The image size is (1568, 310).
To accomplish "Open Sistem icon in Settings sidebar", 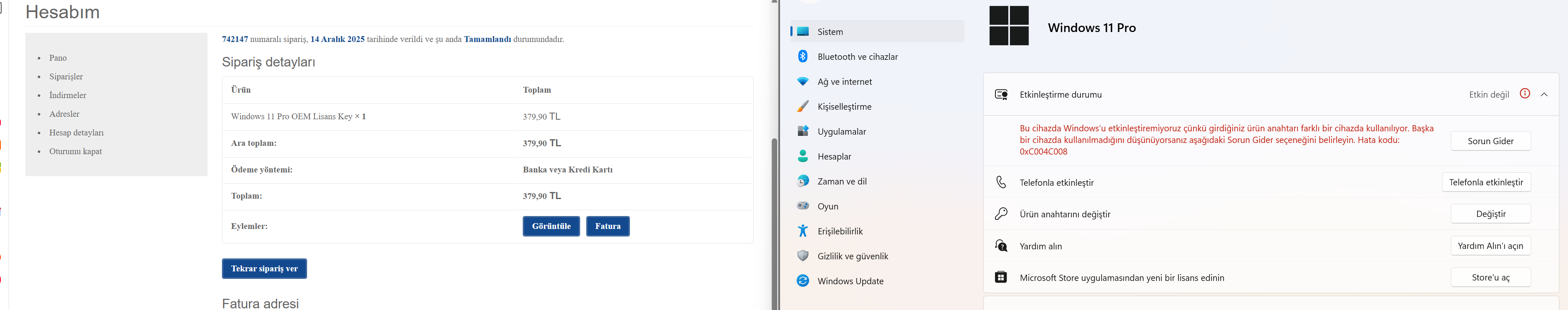I will click(803, 32).
